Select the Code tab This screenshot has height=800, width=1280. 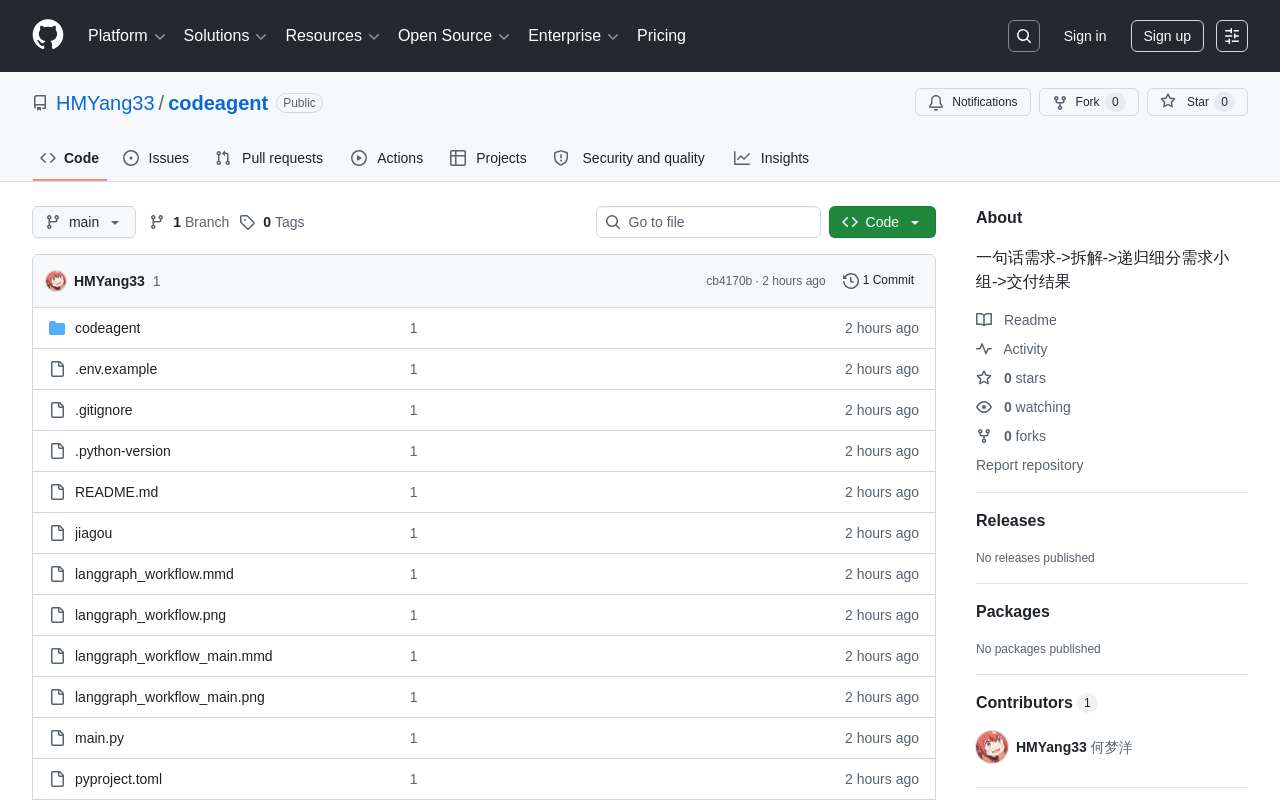tap(70, 158)
